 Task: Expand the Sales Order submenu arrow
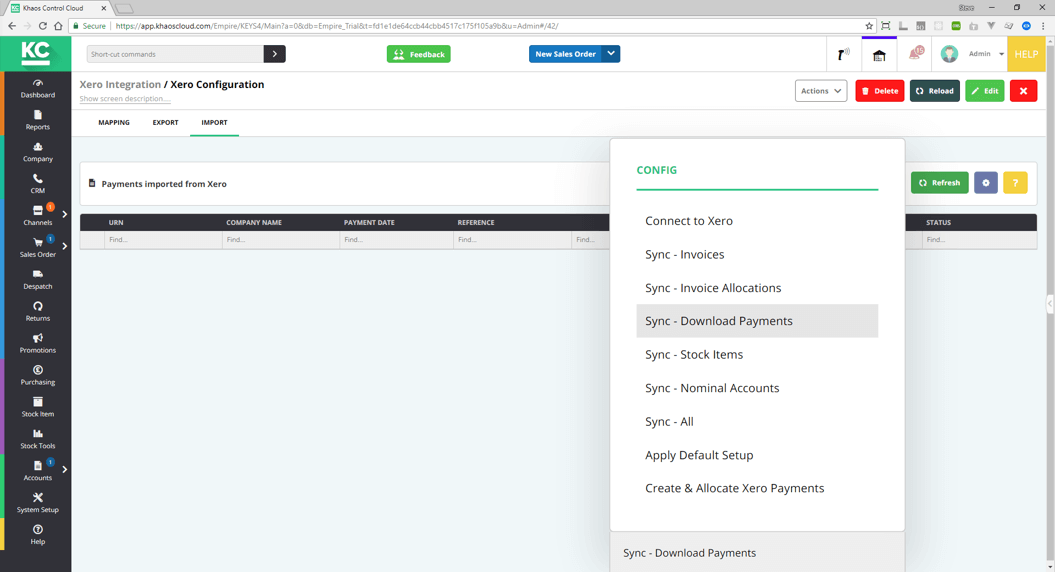click(x=65, y=246)
